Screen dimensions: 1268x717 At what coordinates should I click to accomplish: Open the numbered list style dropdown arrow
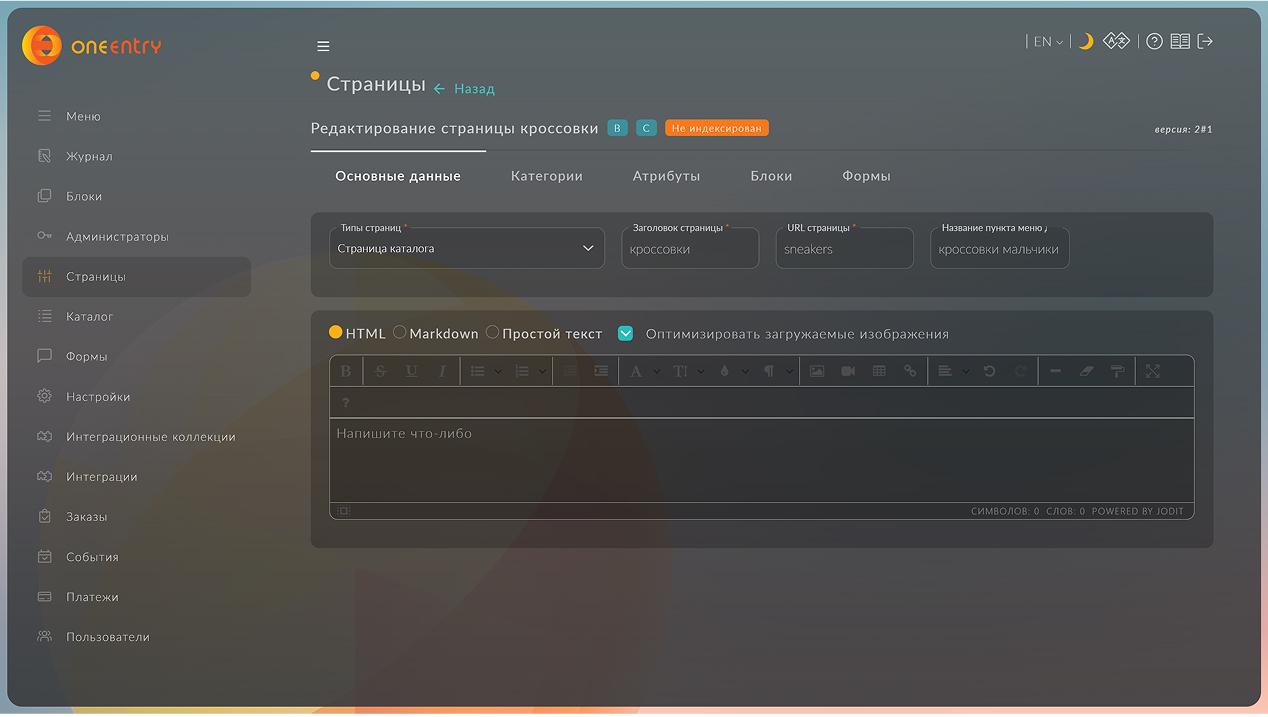coord(542,372)
